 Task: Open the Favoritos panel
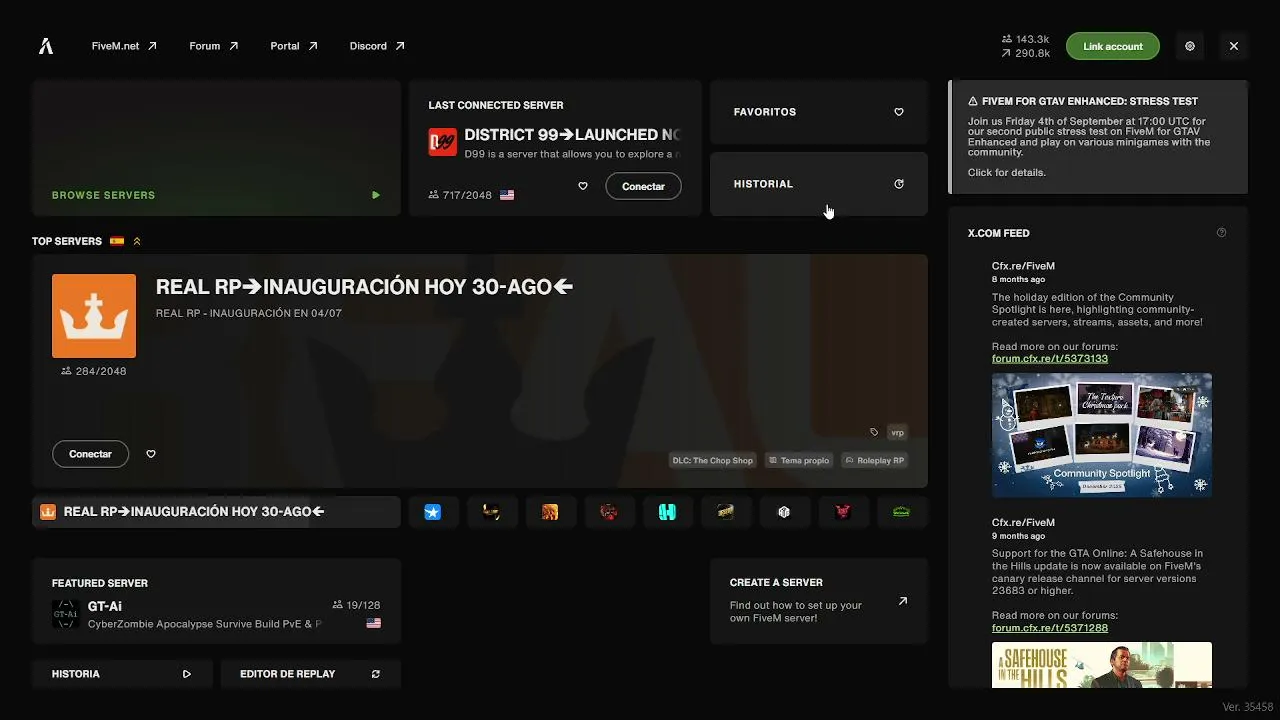click(x=819, y=112)
